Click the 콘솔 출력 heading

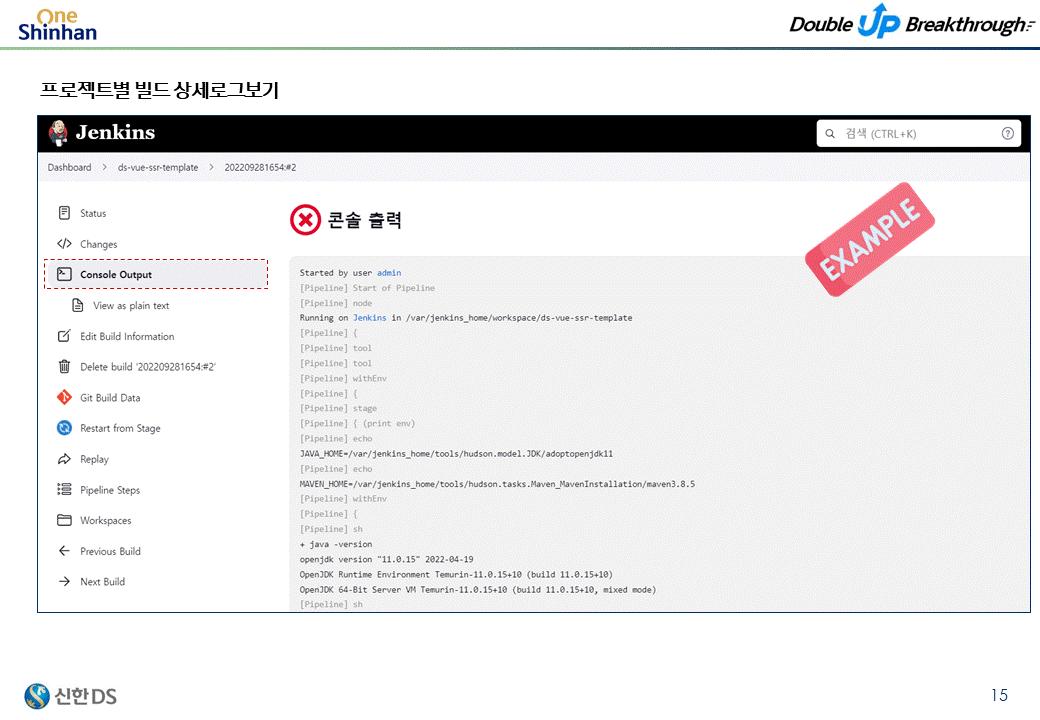365,220
